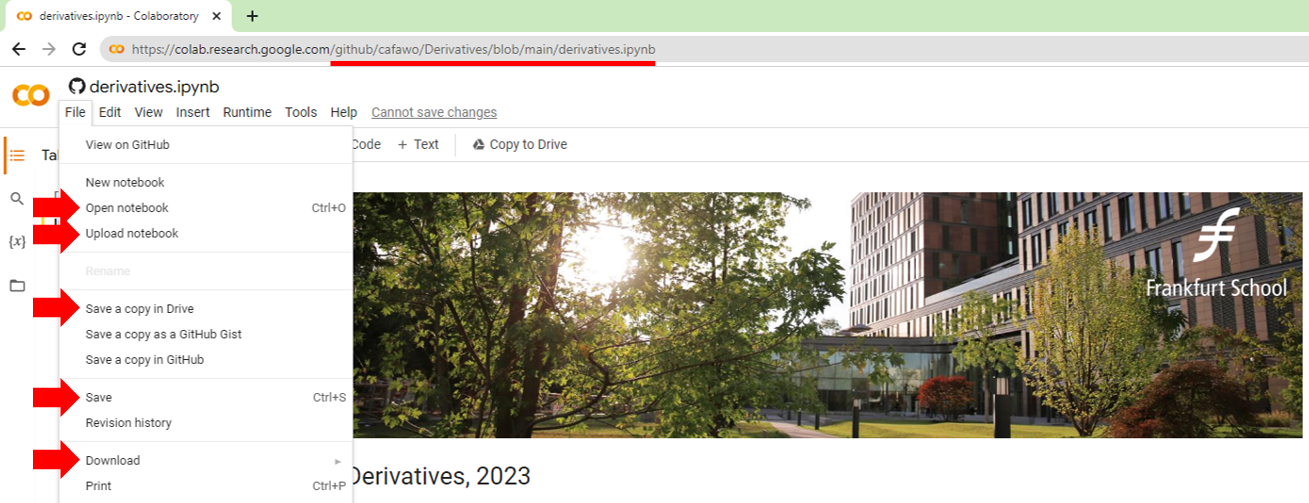Open the Edit menu
The image size is (1309, 503).
coord(110,113)
